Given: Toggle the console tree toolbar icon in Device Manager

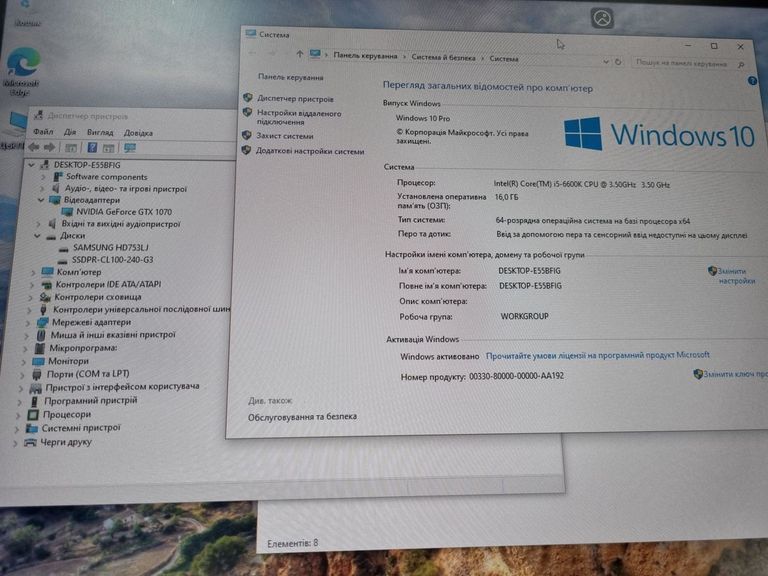Looking at the screenshot, I should (x=71, y=147).
